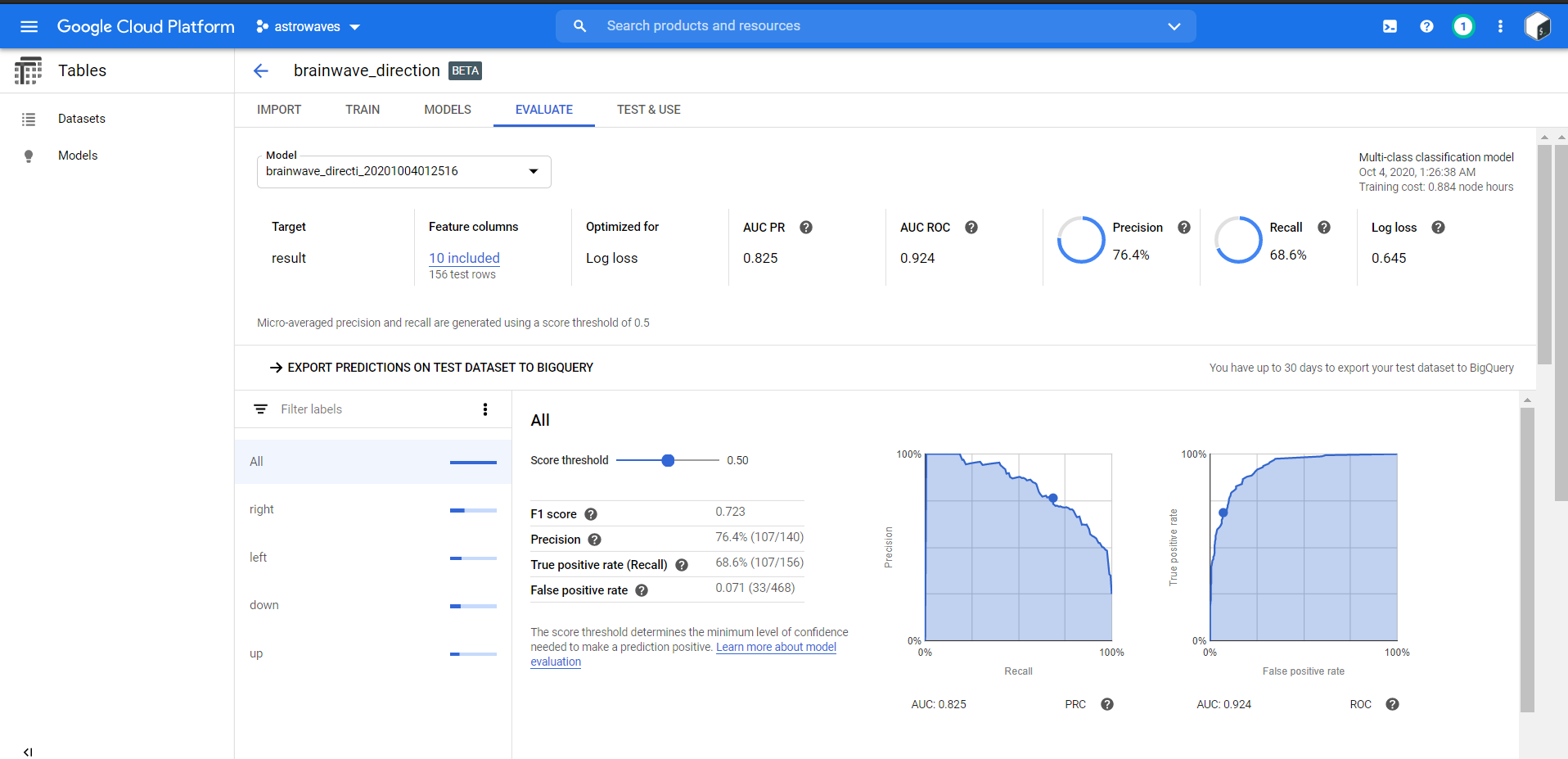Show help for AUC ROC metric
1568x759 pixels.
pyautogui.click(x=971, y=228)
